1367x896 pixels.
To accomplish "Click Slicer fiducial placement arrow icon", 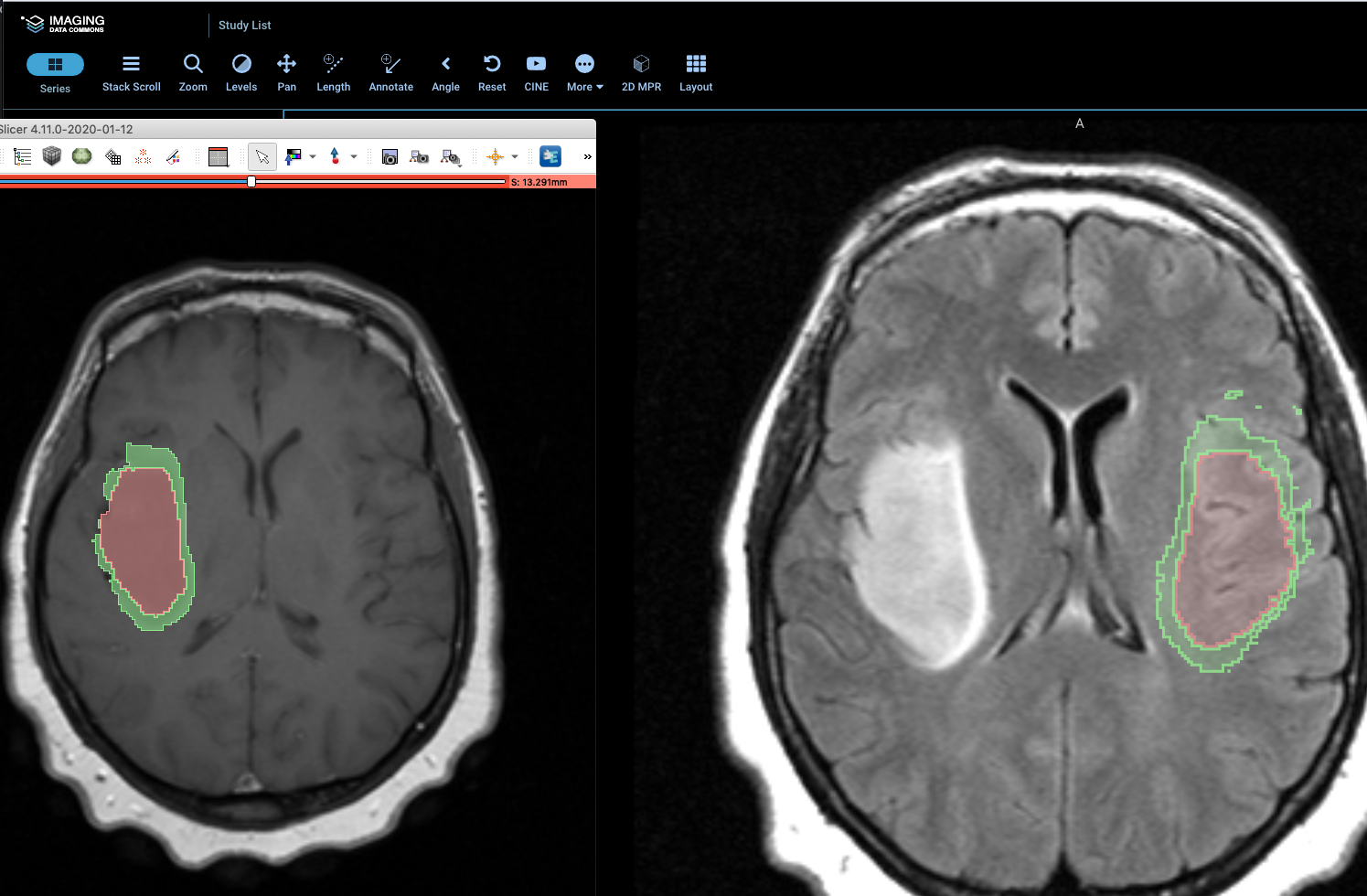I will point(335,157).
